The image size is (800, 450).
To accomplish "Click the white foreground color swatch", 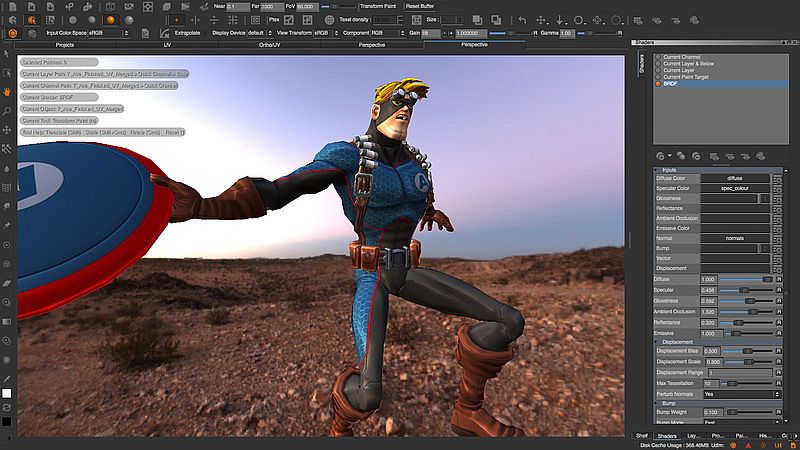I will pos(6,393).
